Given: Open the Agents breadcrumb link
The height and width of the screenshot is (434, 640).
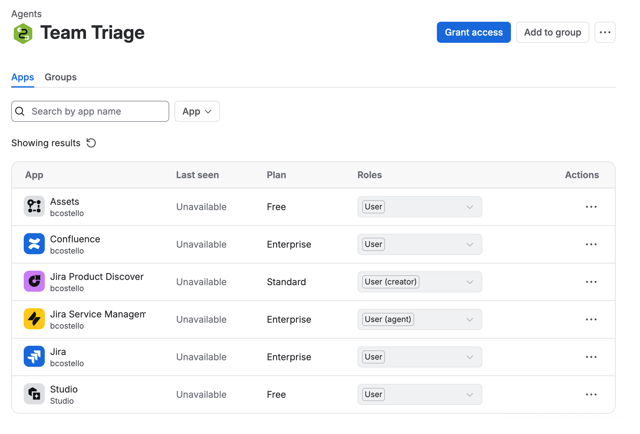Looking at the screenshot, I should coord(26,14).
